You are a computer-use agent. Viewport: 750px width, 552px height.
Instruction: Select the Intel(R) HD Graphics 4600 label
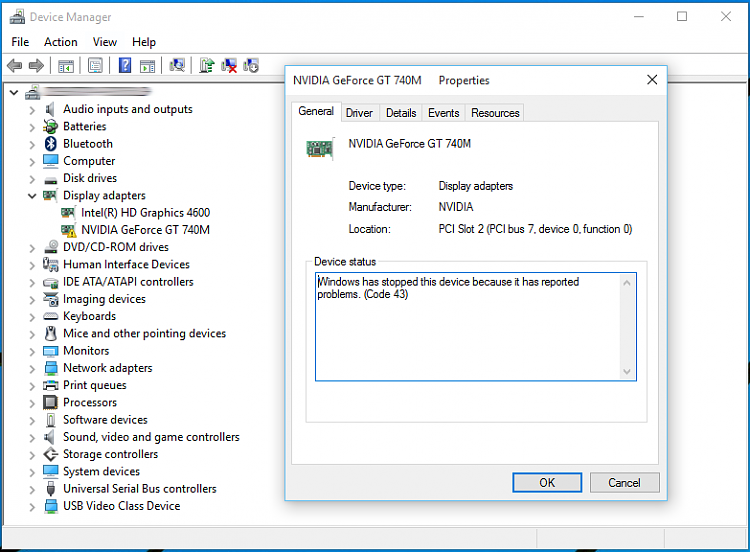[145, 212]
